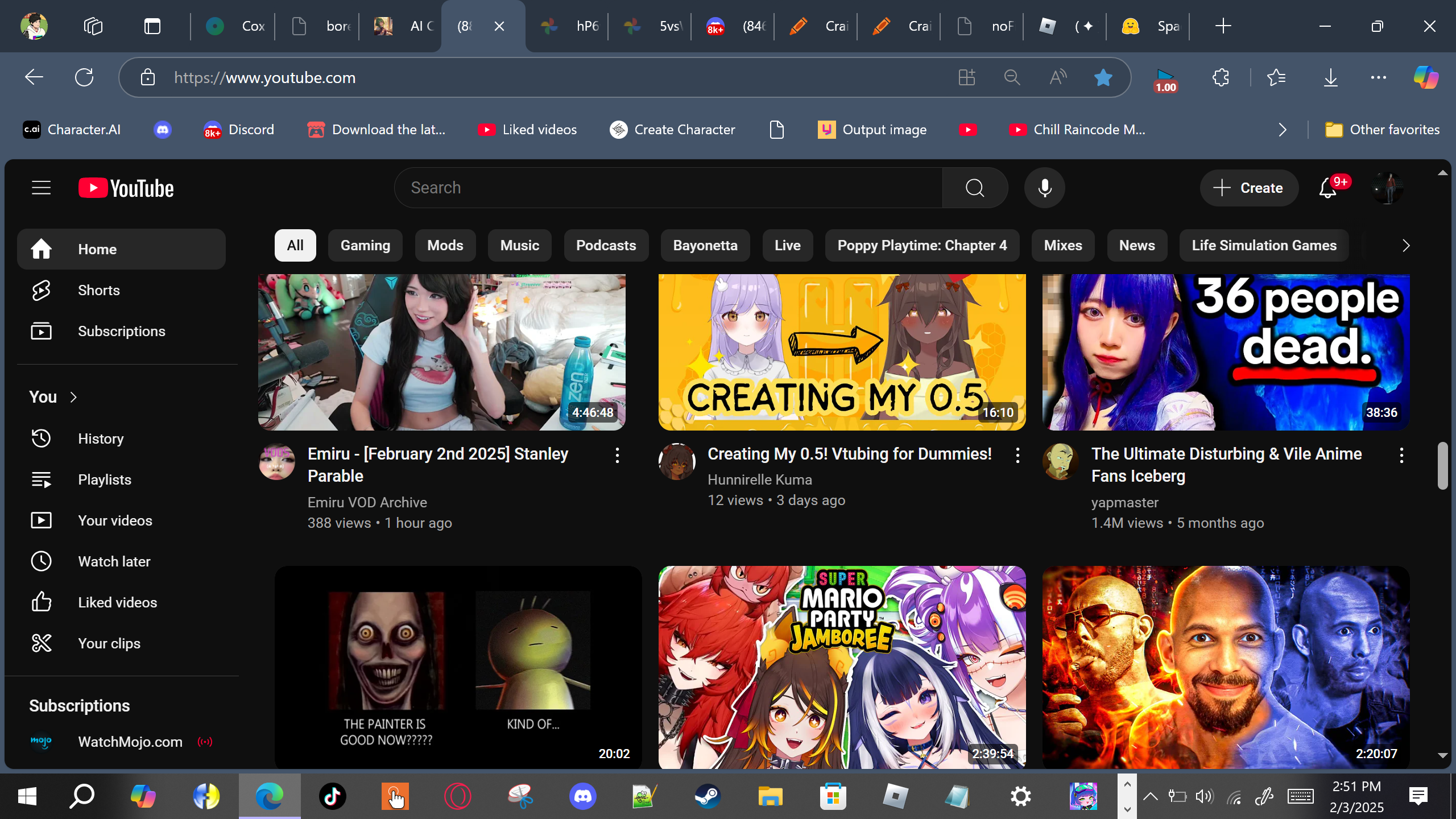Open the video speed extension showing 1.00
Screen dimensions: 1456x819
point(1165,80)
